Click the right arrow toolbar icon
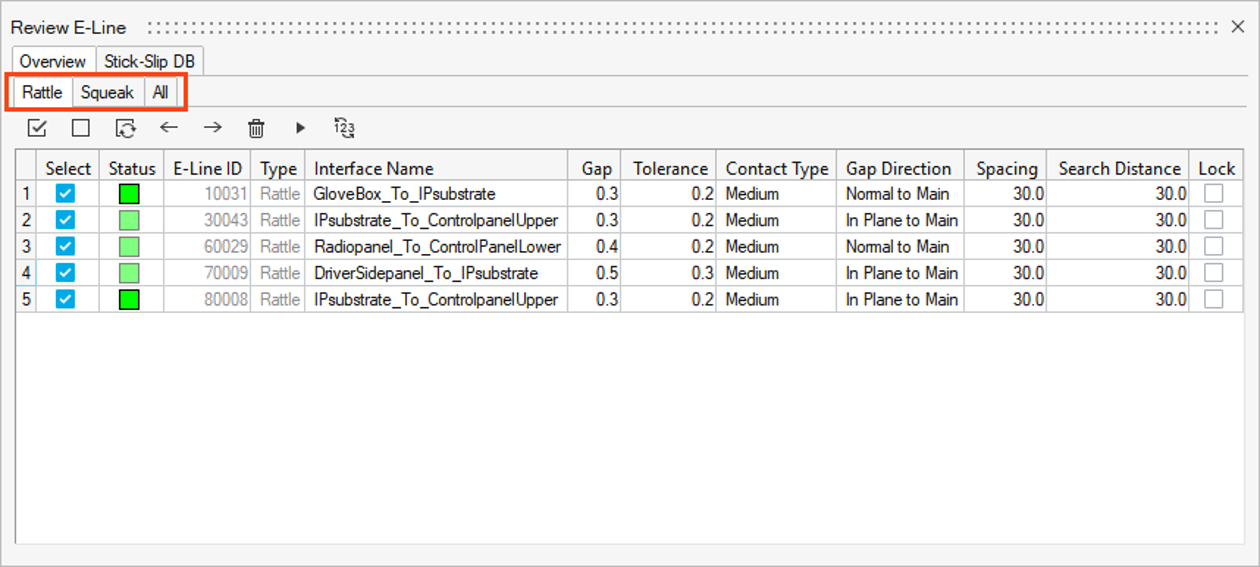1260x567 pixels. click(x=213, y=128)
